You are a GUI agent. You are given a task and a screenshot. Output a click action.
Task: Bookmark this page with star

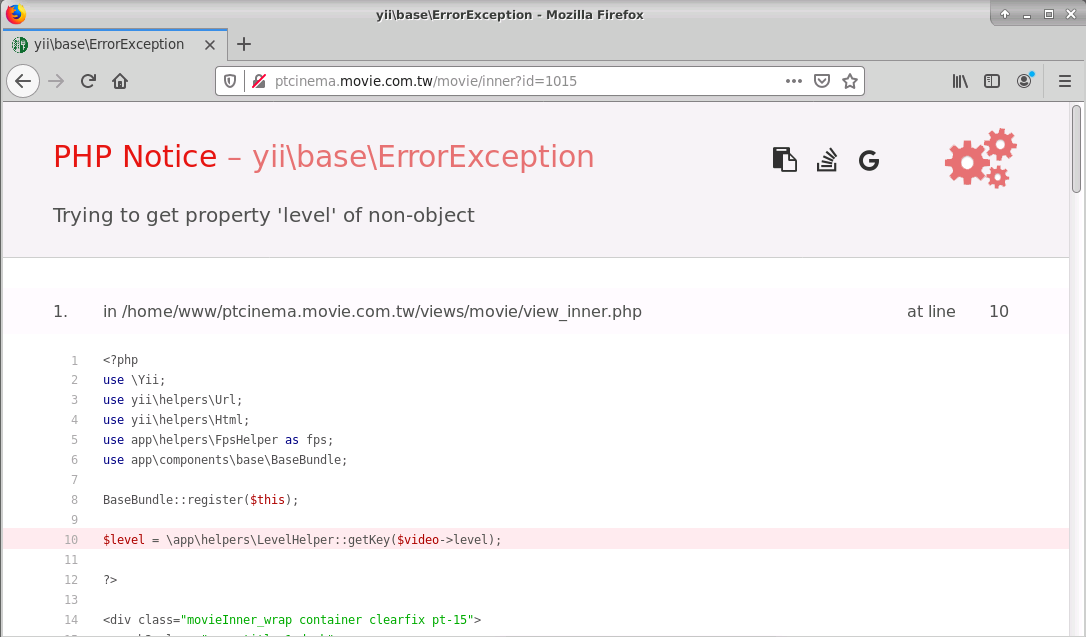pos(850,81)
